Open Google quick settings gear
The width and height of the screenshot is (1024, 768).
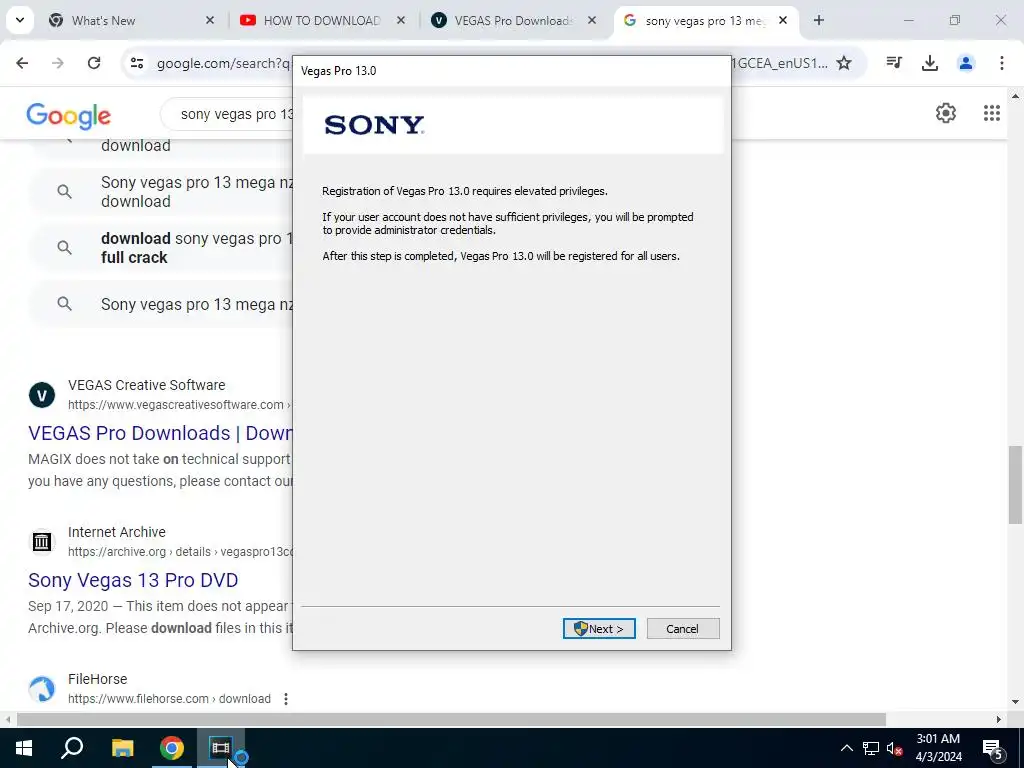pos(946,113)
